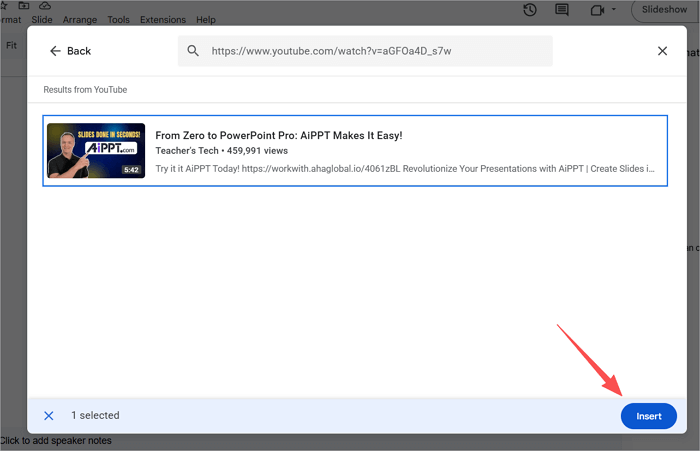Image resolution: width=700 pixels, height=451 pixels.
Task: Click the video description text
Action: (x=405, y=169)
